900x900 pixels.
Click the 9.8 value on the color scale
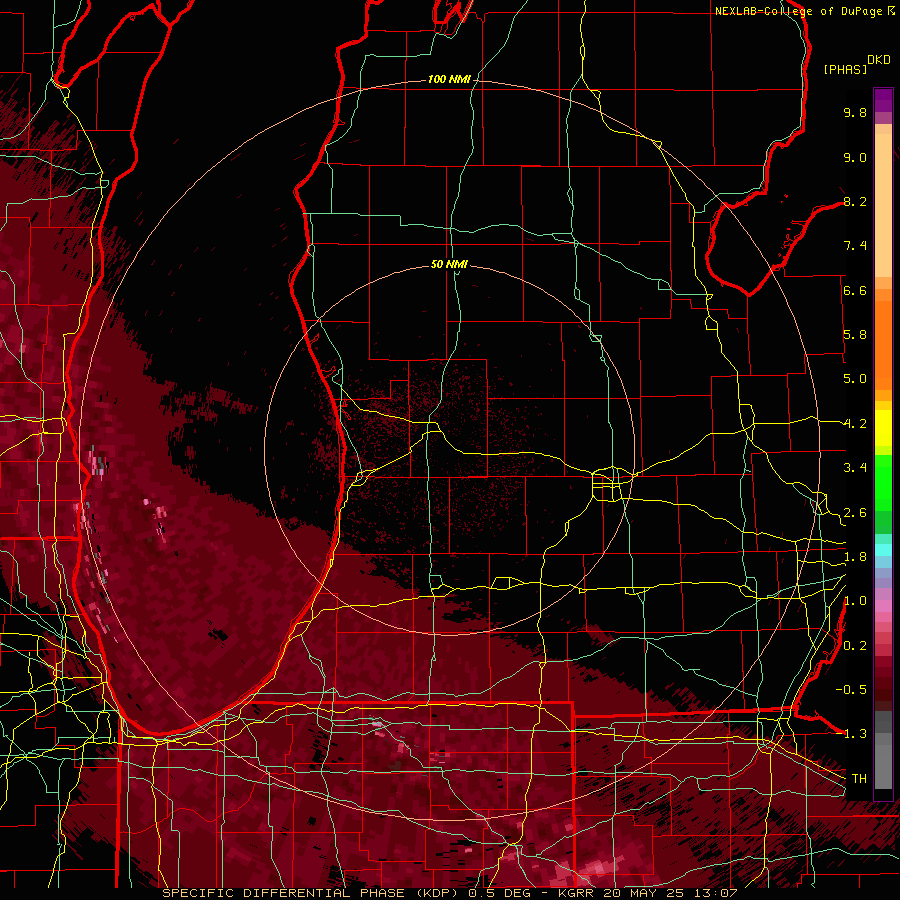[855, 112]
